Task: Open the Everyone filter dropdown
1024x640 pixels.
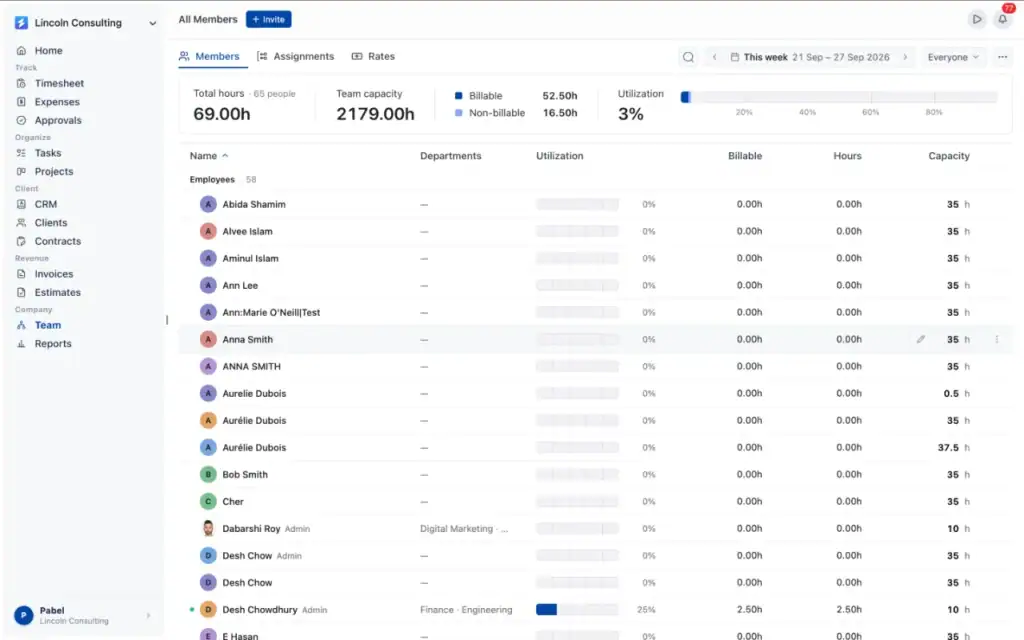Action: [953, 57]
